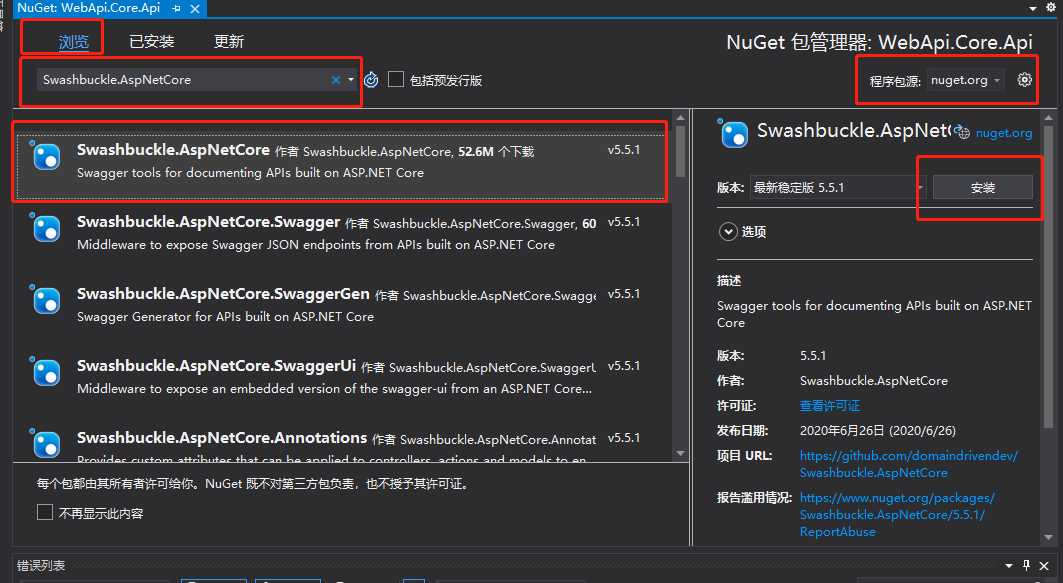Click the details pane vertical scrollbar thumb
Viewport: 1063px width, 583px height.
tap(1048, 277)
